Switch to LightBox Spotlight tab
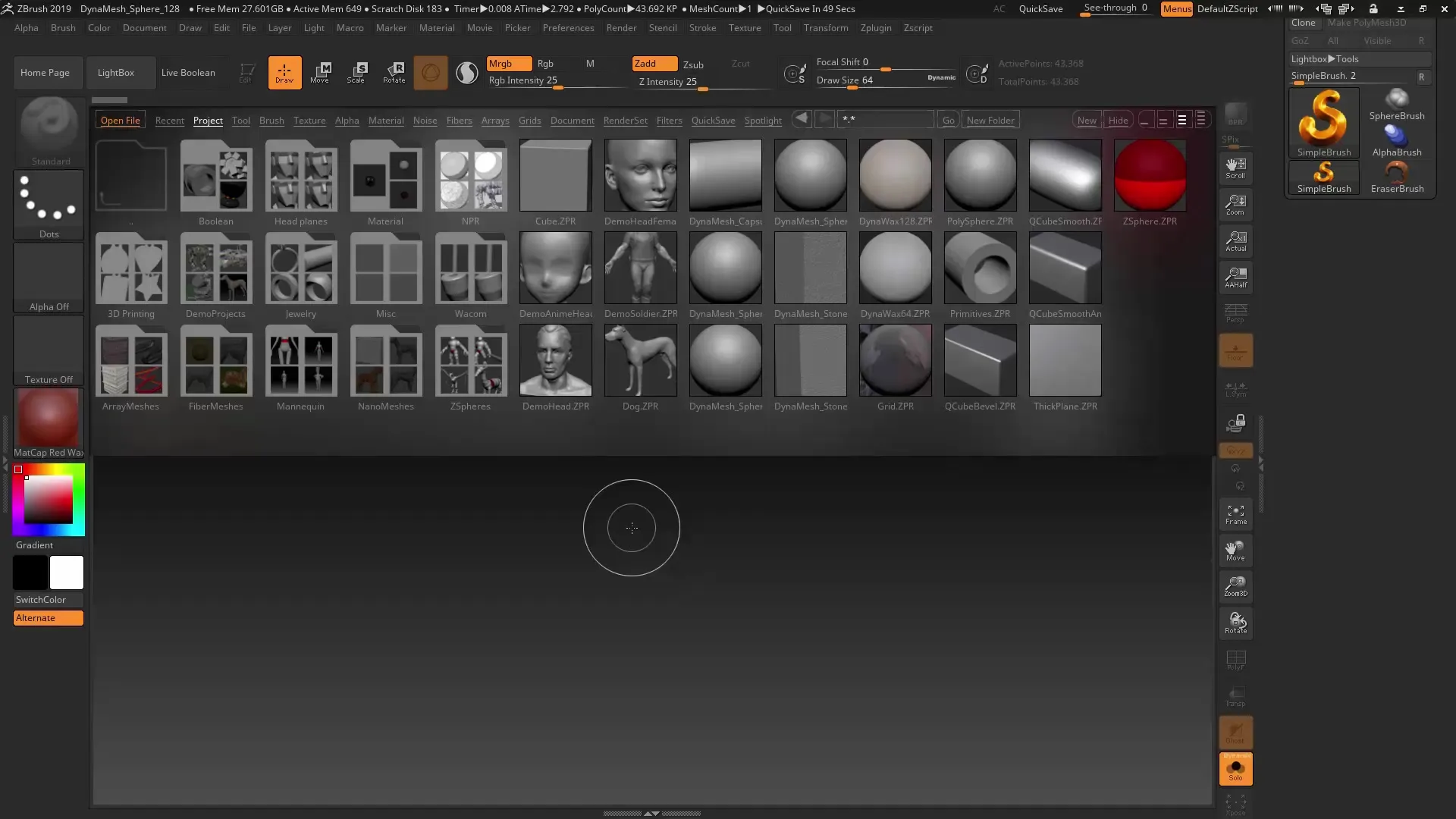This screenshot has width=1456, height=819. click(x=763, y=121)
